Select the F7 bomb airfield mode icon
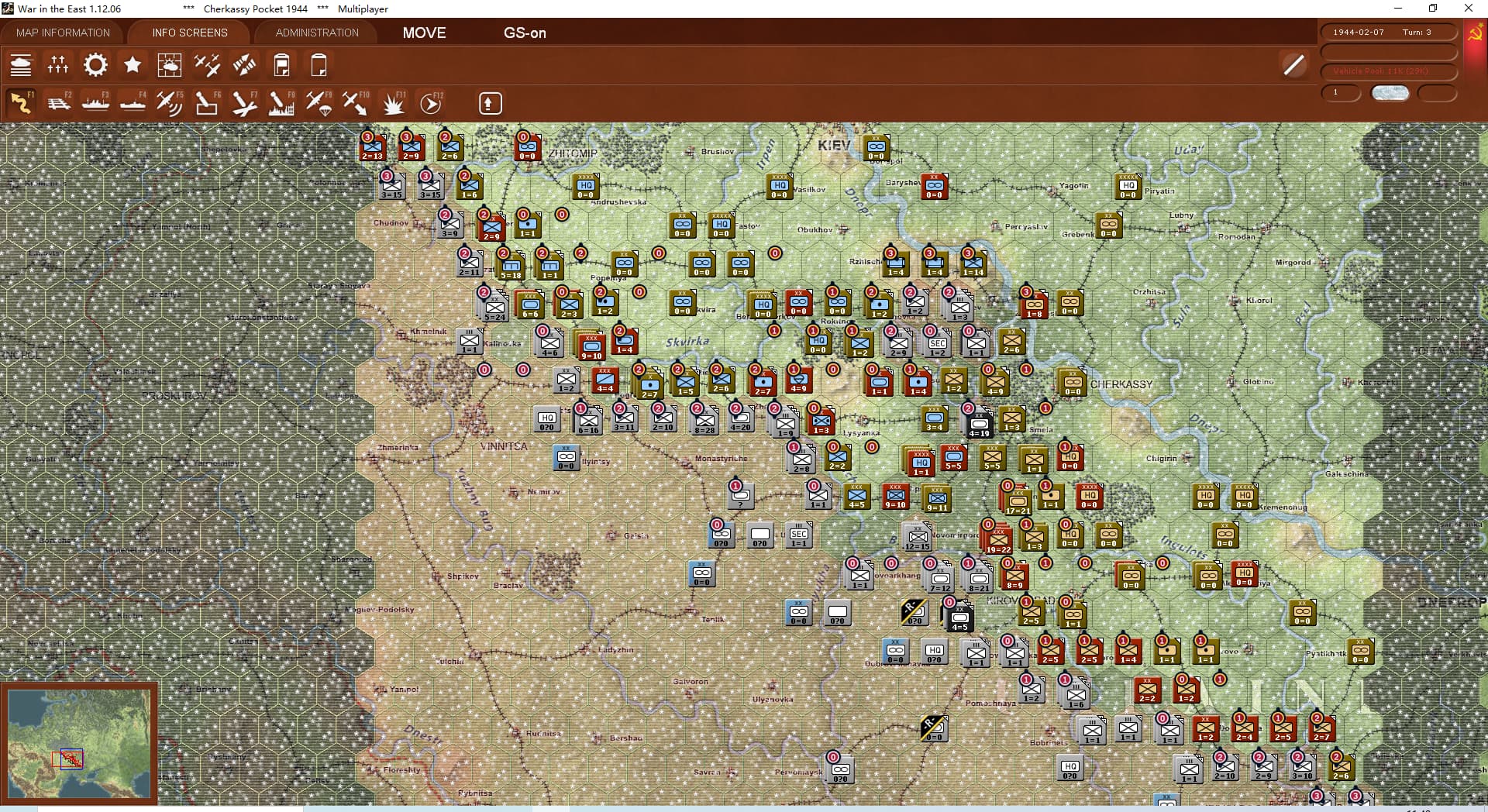The width and height of the screenshot is (1488, 812). tap(244, 103)
